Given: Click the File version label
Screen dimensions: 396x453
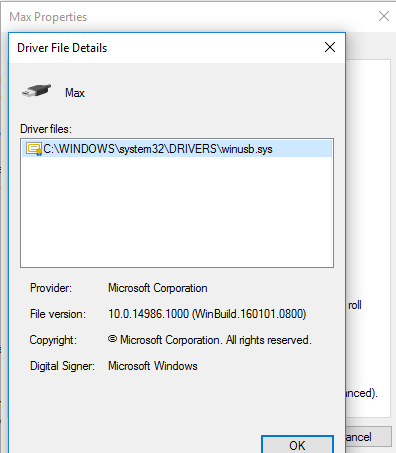Looking at the screenshot, I should point(58,314).
